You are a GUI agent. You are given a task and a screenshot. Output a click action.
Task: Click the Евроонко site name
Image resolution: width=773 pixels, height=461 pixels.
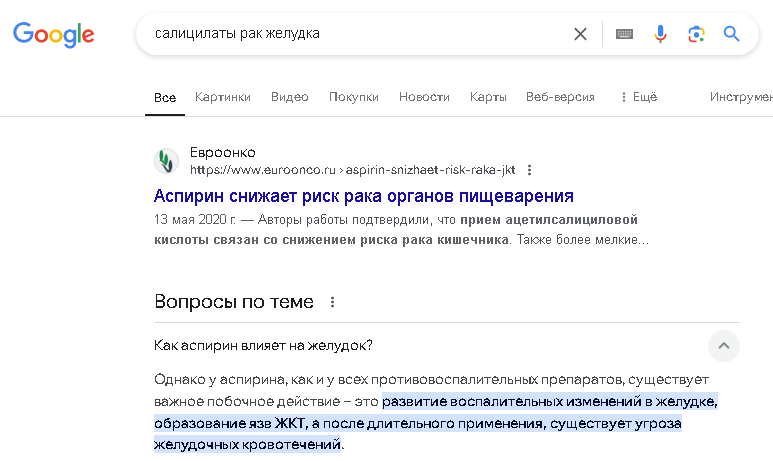pos(222,152)
